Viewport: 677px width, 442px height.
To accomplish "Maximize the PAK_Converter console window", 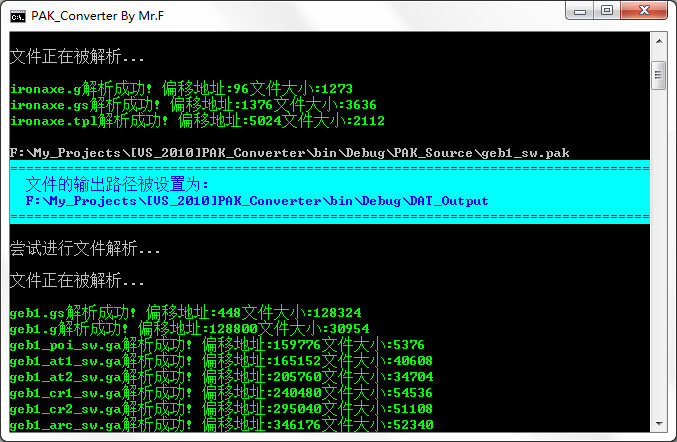I will pos(606,10).
